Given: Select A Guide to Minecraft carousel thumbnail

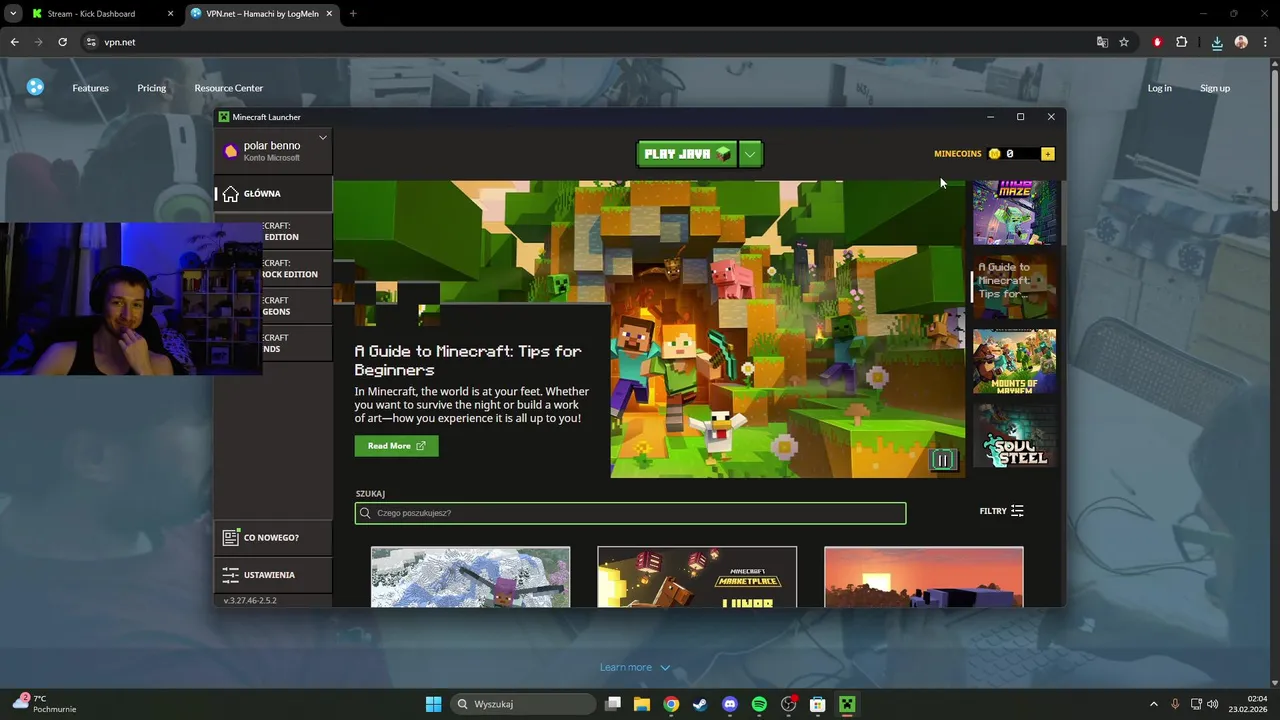Looking at the screenshot, I should (x=1014, y=287).
